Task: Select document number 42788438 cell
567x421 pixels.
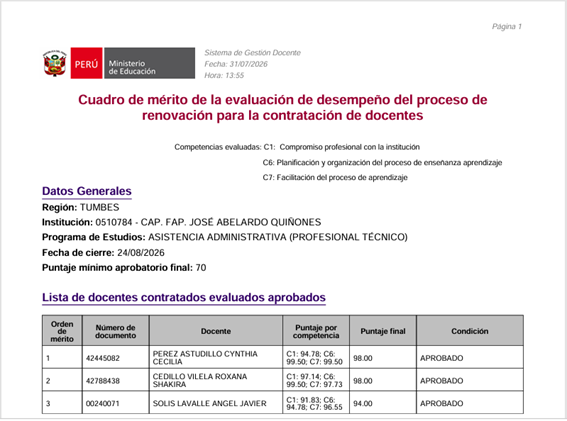Action: click(116, 380)
